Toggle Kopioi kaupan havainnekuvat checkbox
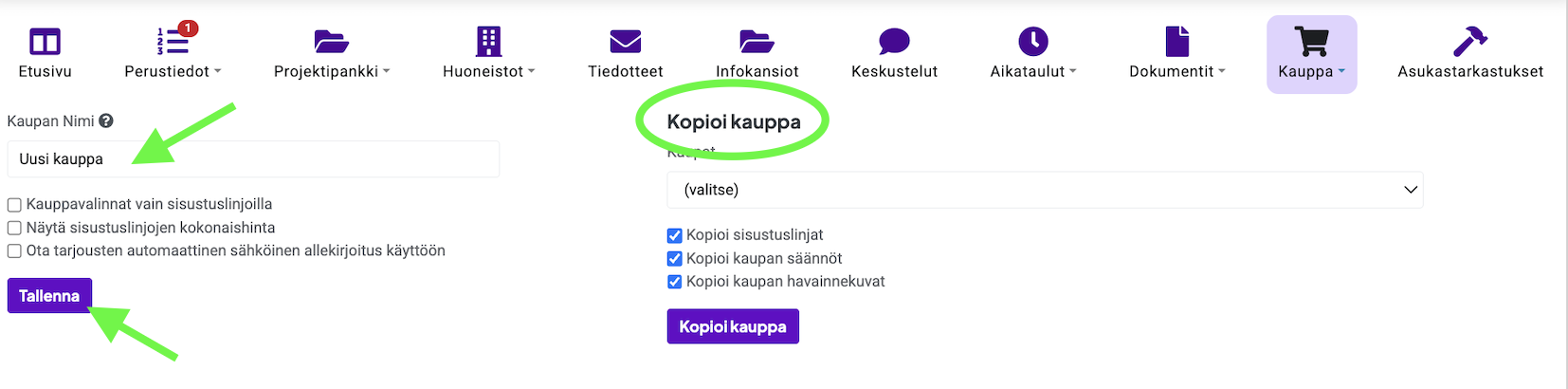The height and width of the screenshot is (389, 1568). click(x=675, y=282)
